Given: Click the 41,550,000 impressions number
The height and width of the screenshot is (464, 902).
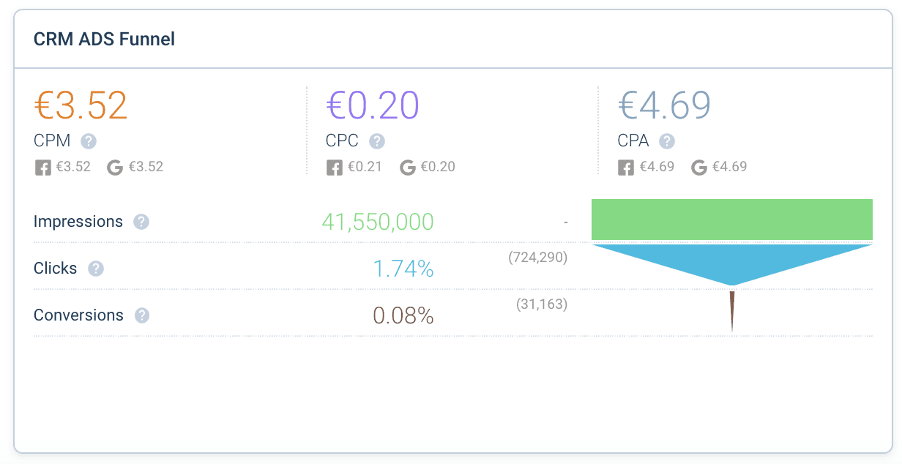Looking at the screenshot, I should 378,222.
